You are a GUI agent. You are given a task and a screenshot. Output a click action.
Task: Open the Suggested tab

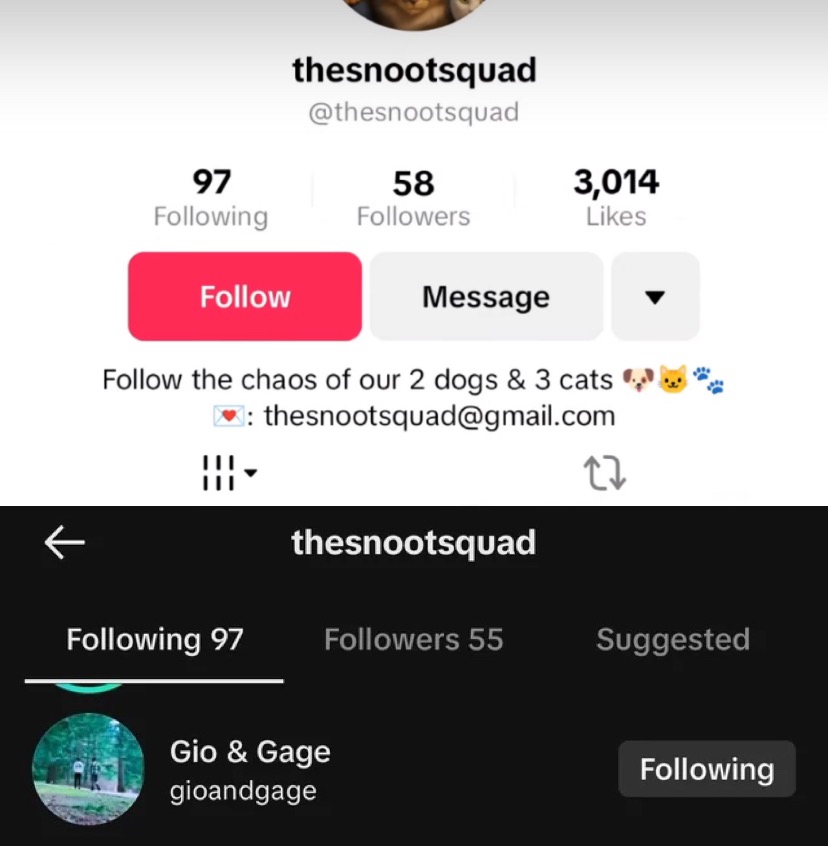click(673, 640)
